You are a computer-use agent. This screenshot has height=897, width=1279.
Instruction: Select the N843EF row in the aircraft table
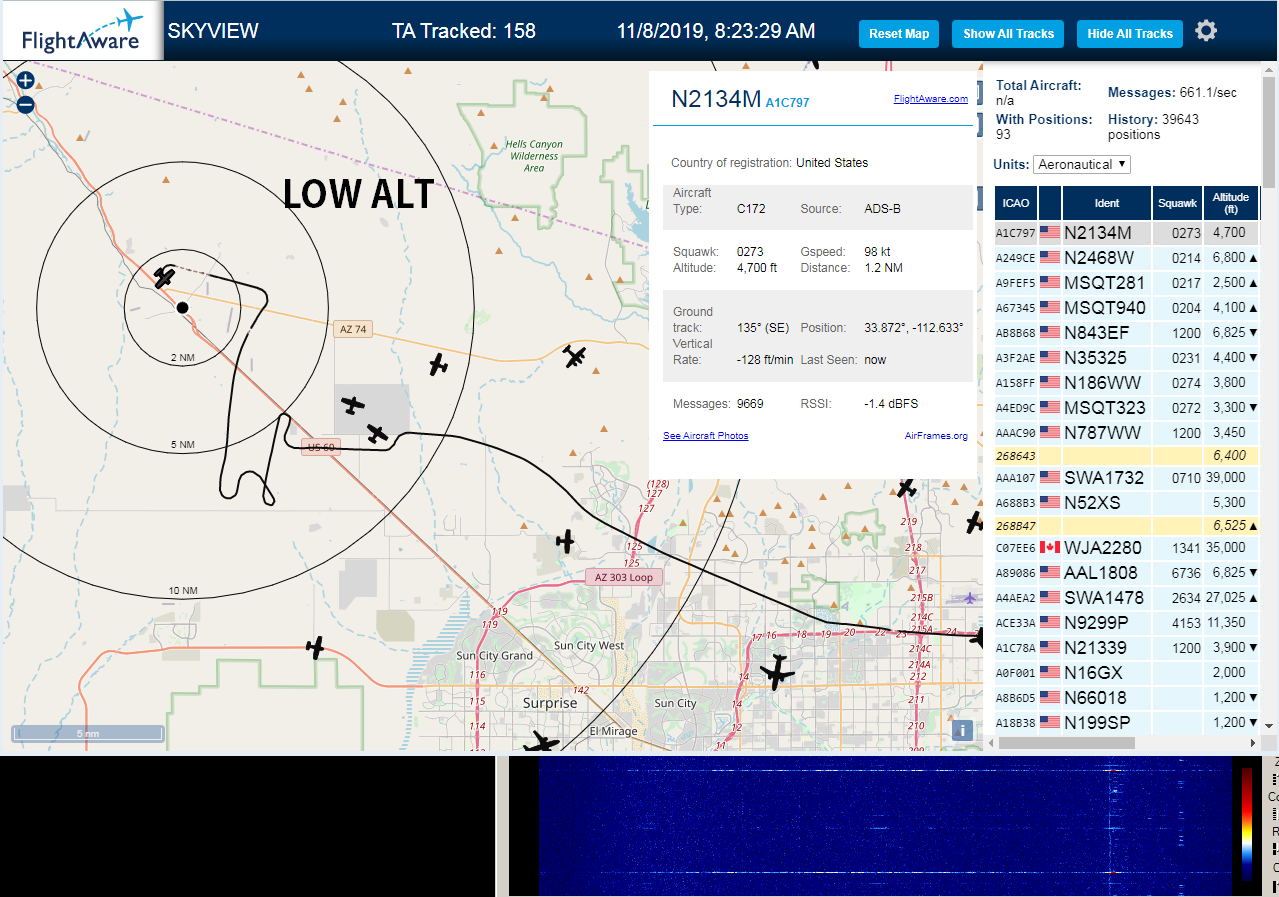click(x=1127, y=333)
